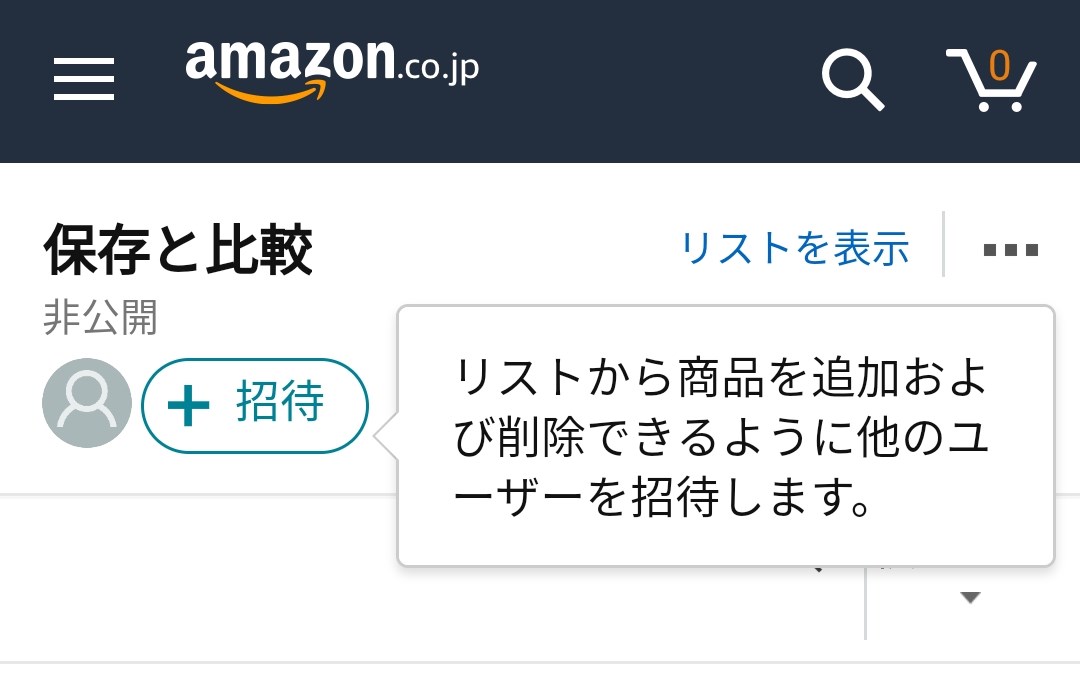Click the tooltip's pointer arrow near 招待
The height and width of the screenshot is (696, 1080).
coord(387,437)
